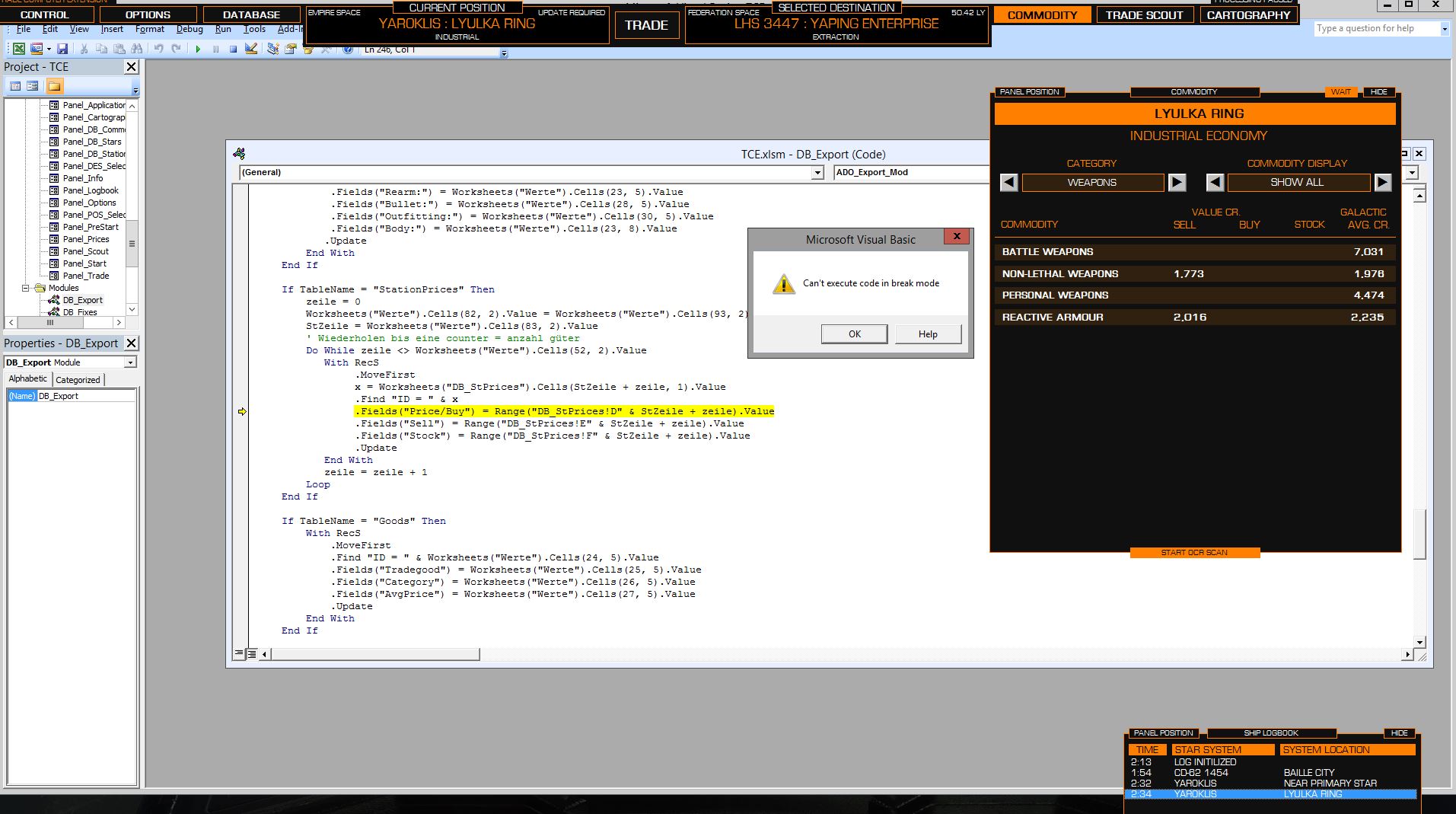The width and height of the screenshot is (1456, 814).
Task: Select the DB_Fixes module in project tree
Action: 80,312
